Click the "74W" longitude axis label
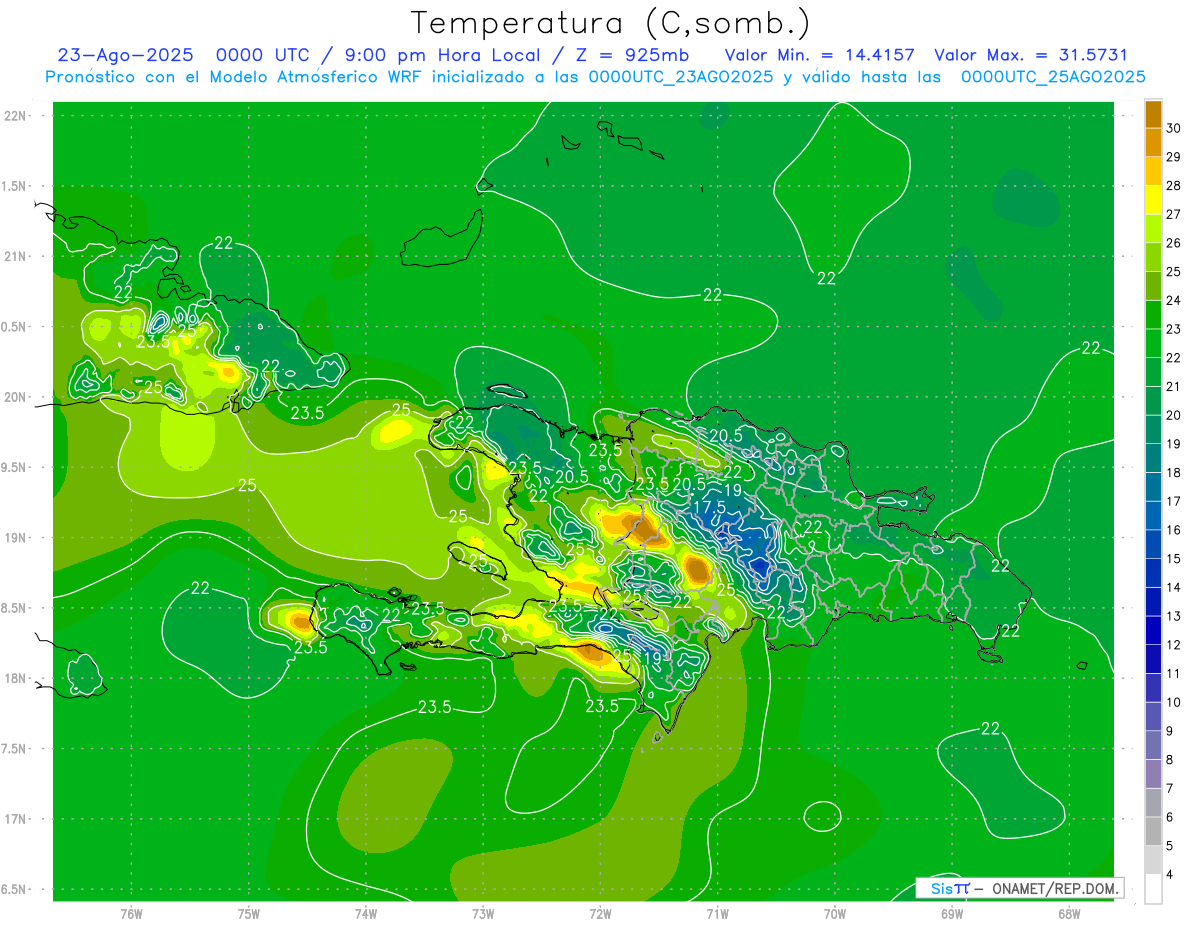Viewport: 1200px width, 927px height. click(365, 914)
